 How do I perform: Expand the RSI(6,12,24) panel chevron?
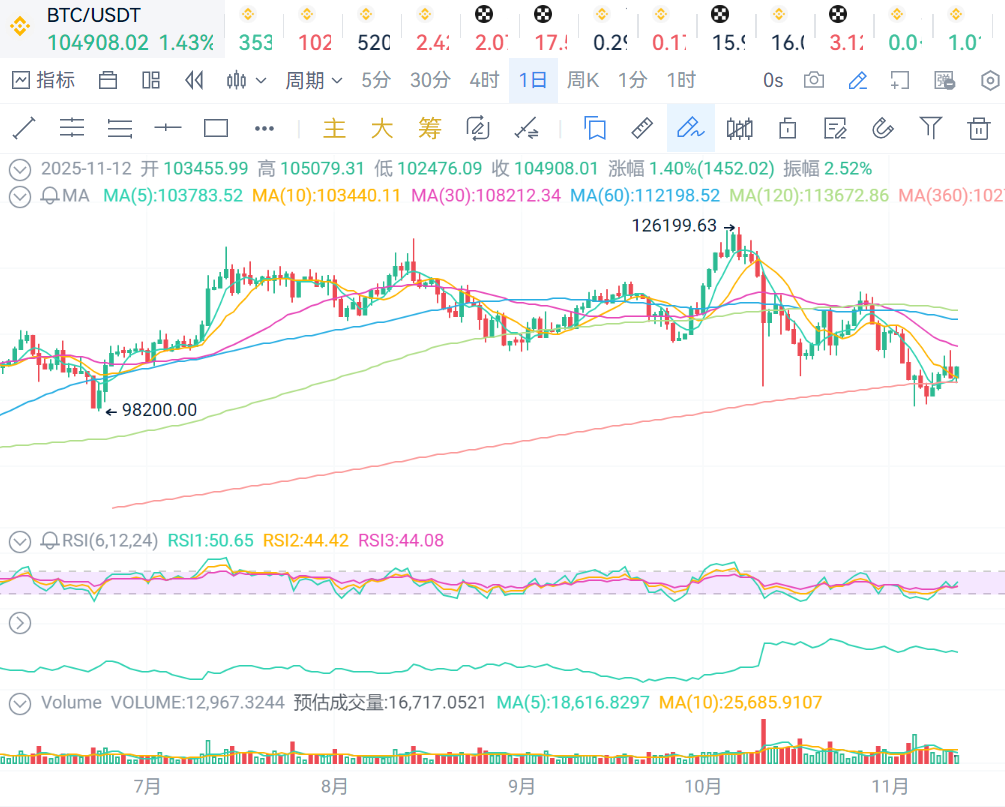(19, 541)
